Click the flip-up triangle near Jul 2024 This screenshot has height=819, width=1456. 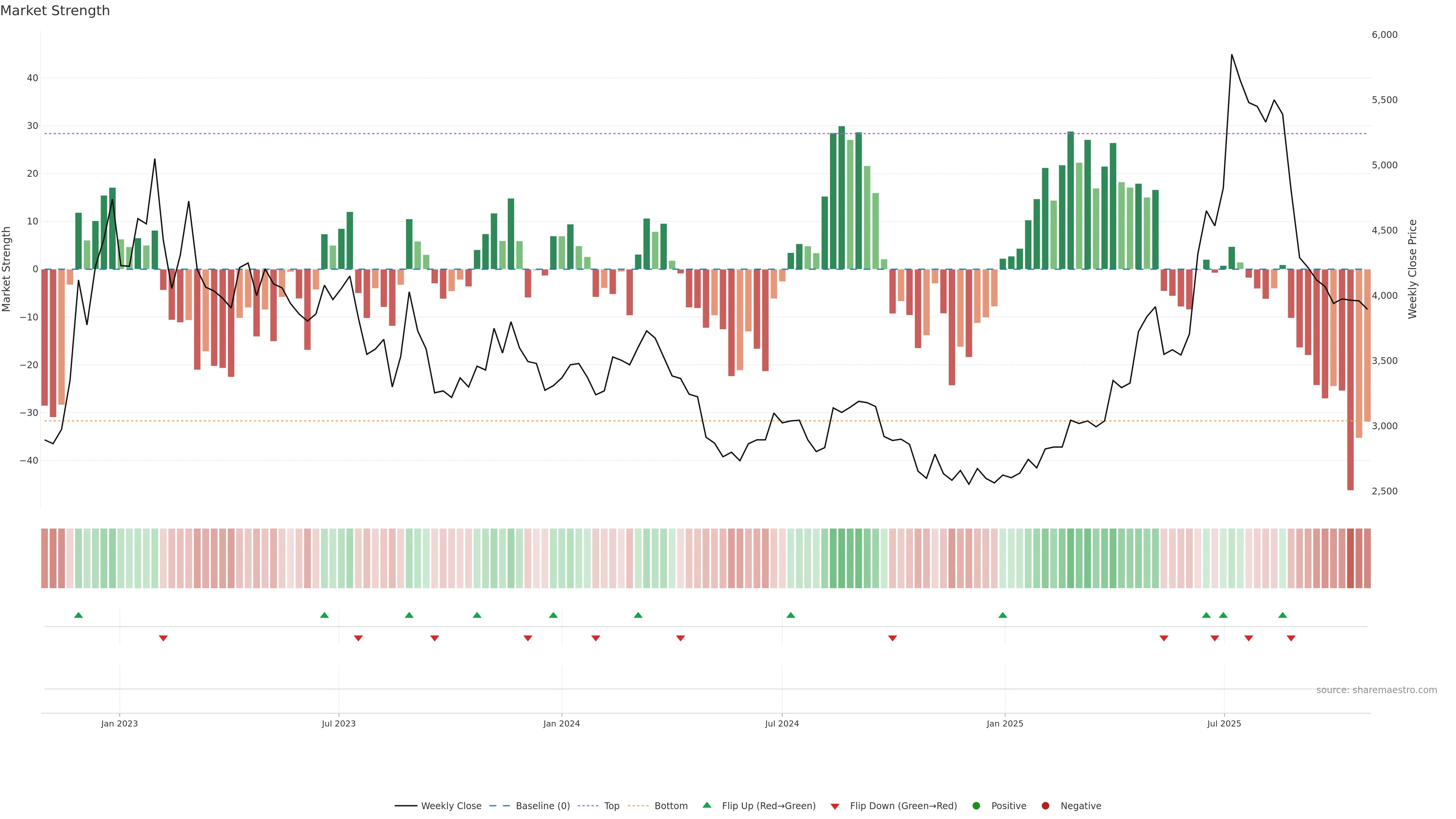[791, 615]
